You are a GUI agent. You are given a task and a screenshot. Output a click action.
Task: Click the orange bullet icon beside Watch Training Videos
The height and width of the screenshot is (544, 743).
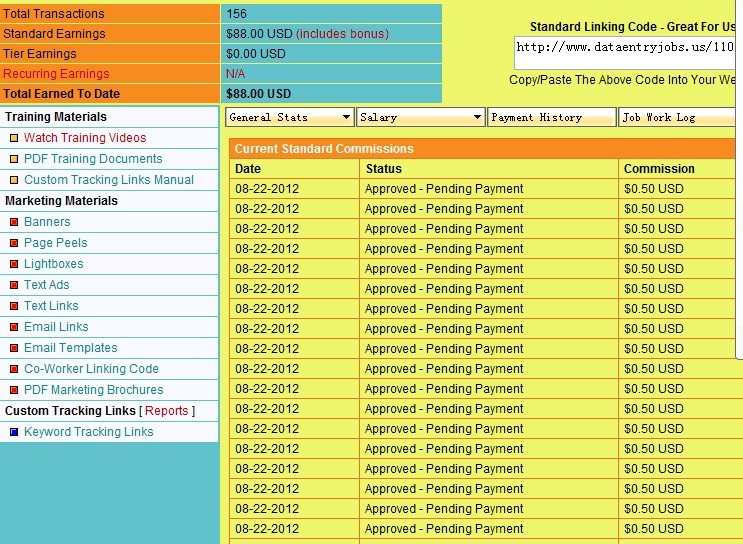click(x=14, y=138)
